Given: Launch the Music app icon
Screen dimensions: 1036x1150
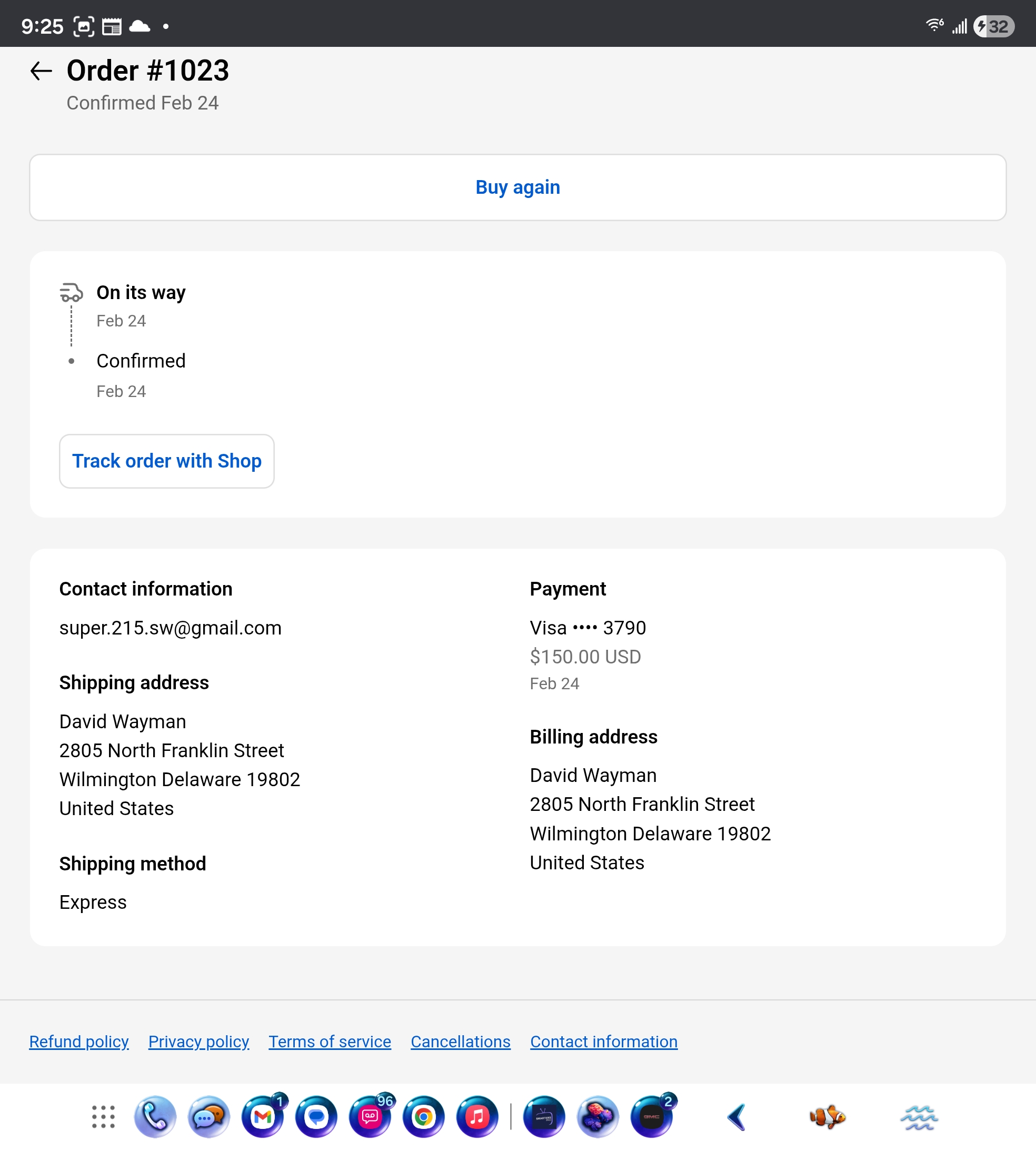Looking at the screenshot, I should [x=477, y=1117].
